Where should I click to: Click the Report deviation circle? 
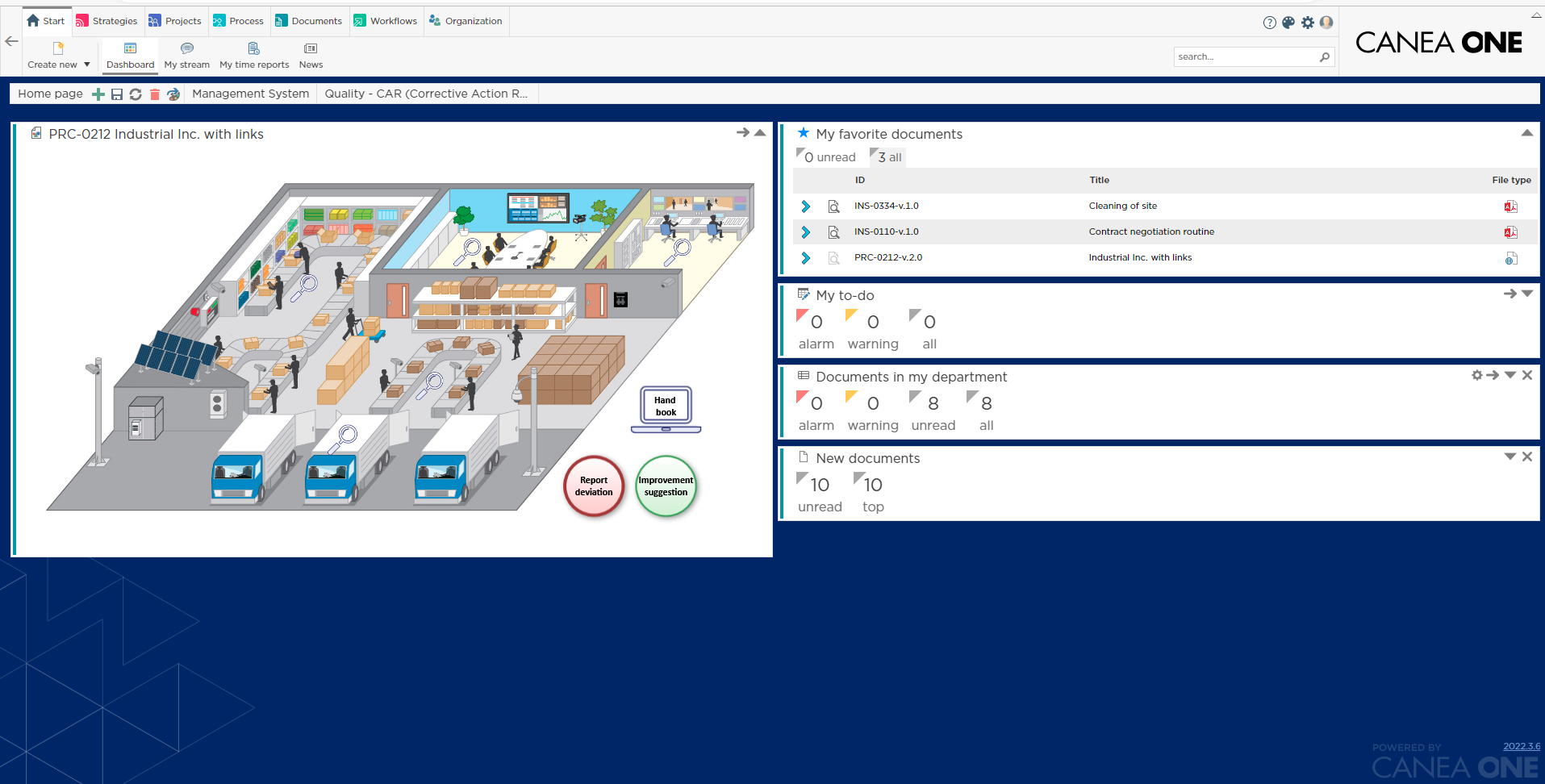click(x=594, y=486)
